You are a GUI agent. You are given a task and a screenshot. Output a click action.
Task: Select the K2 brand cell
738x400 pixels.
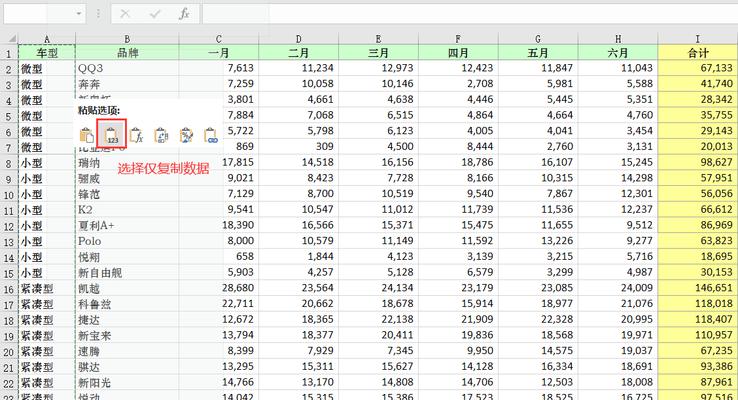[x=127, y=210]
